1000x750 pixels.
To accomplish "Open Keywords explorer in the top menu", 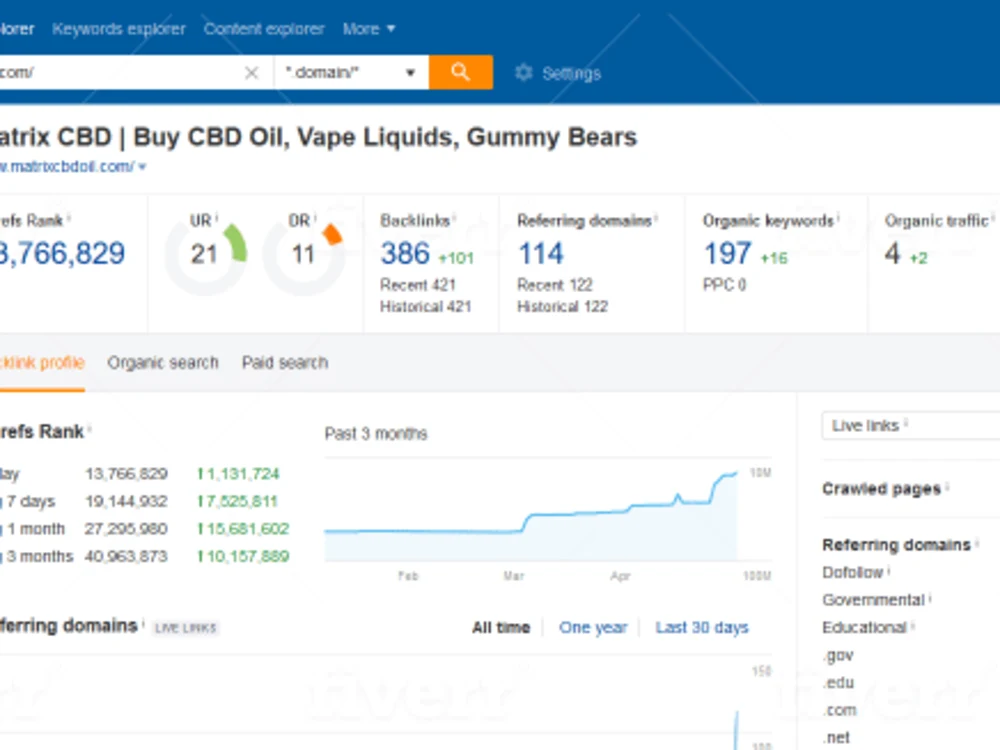I will pos(119,29).
